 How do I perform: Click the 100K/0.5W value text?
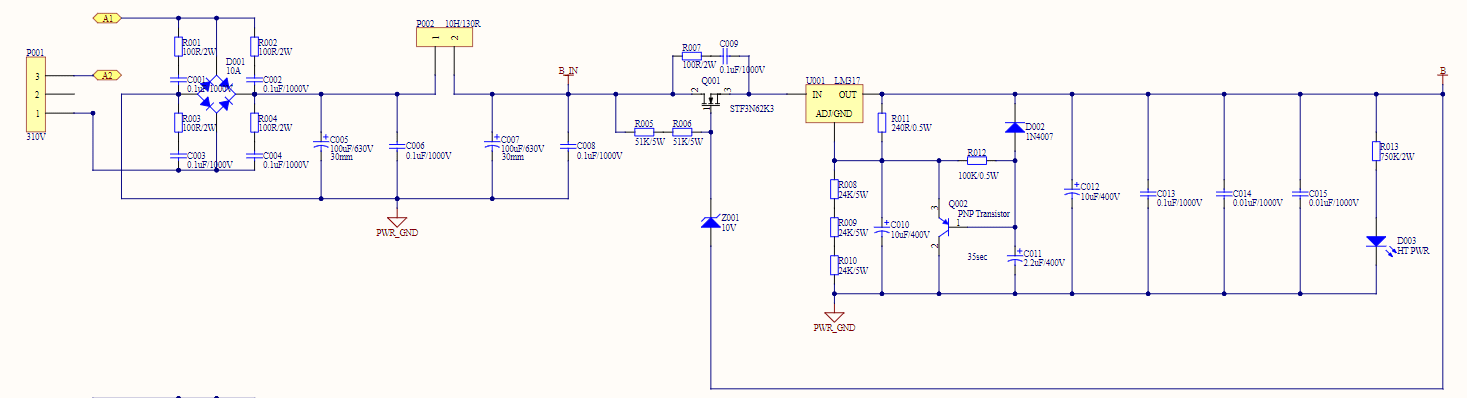[978, 176]
